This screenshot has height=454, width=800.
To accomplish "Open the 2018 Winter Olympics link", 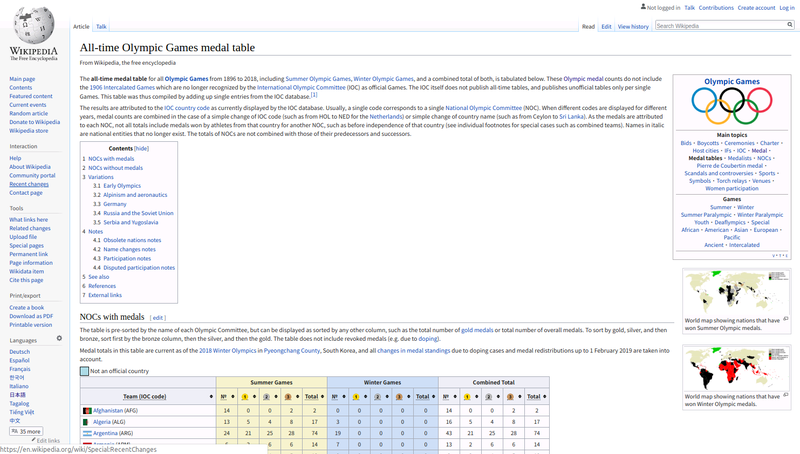I will click(228, 350).
